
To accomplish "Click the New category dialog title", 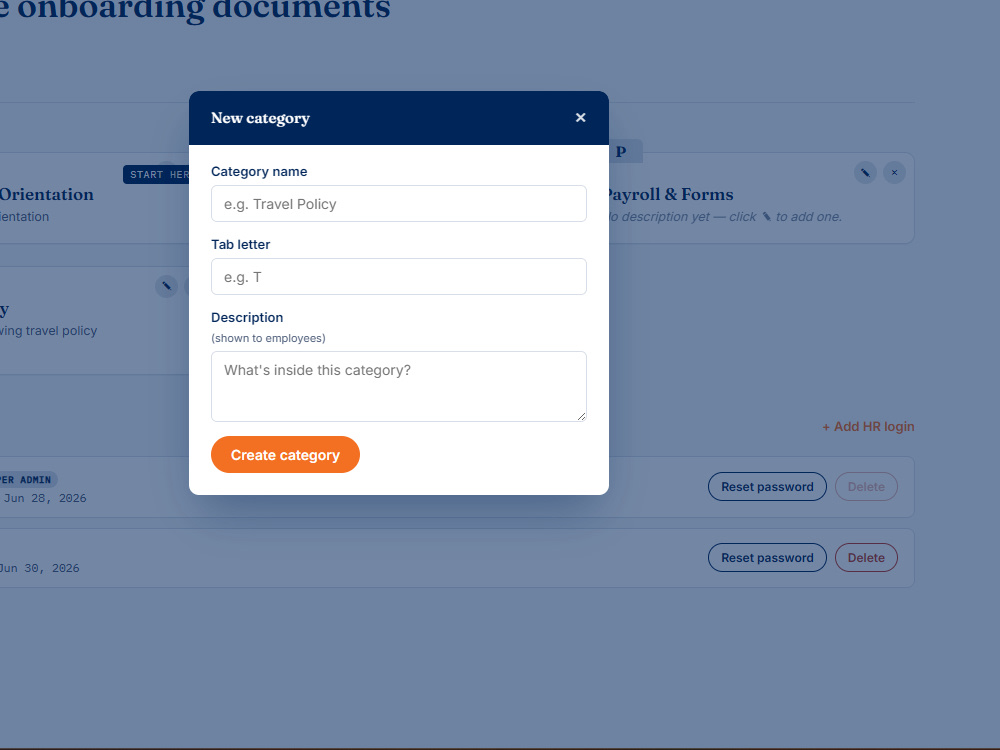I will [260, 118].
